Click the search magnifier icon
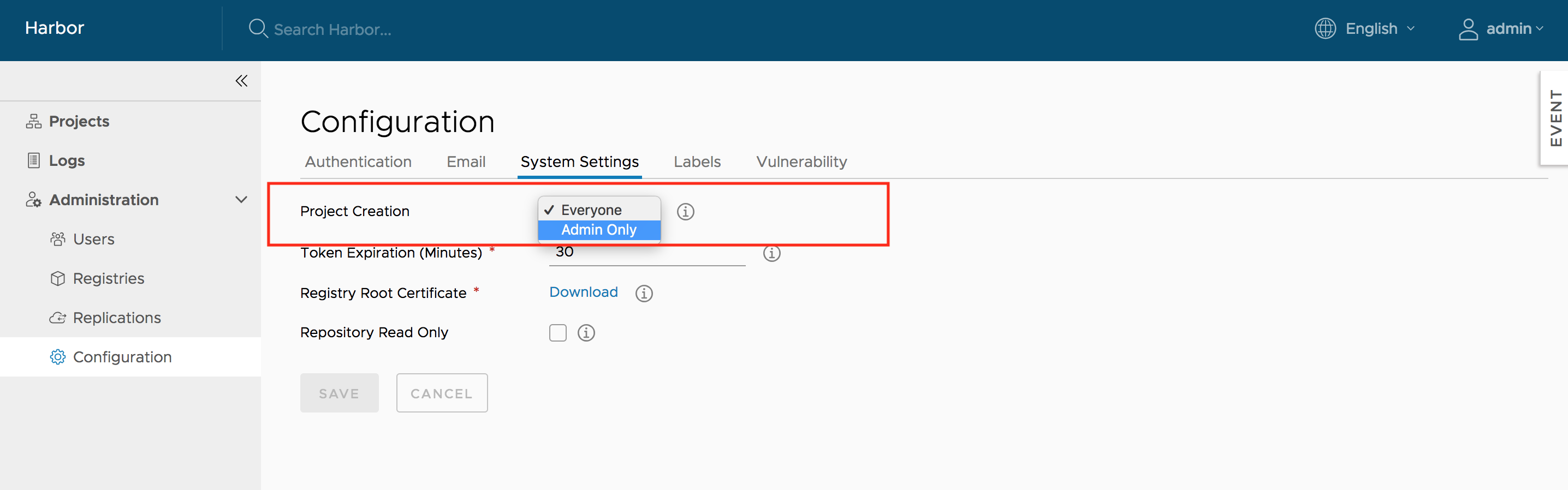Image resolution: width=1568 pixels, height=490 pixels. (x=258, y=28)
